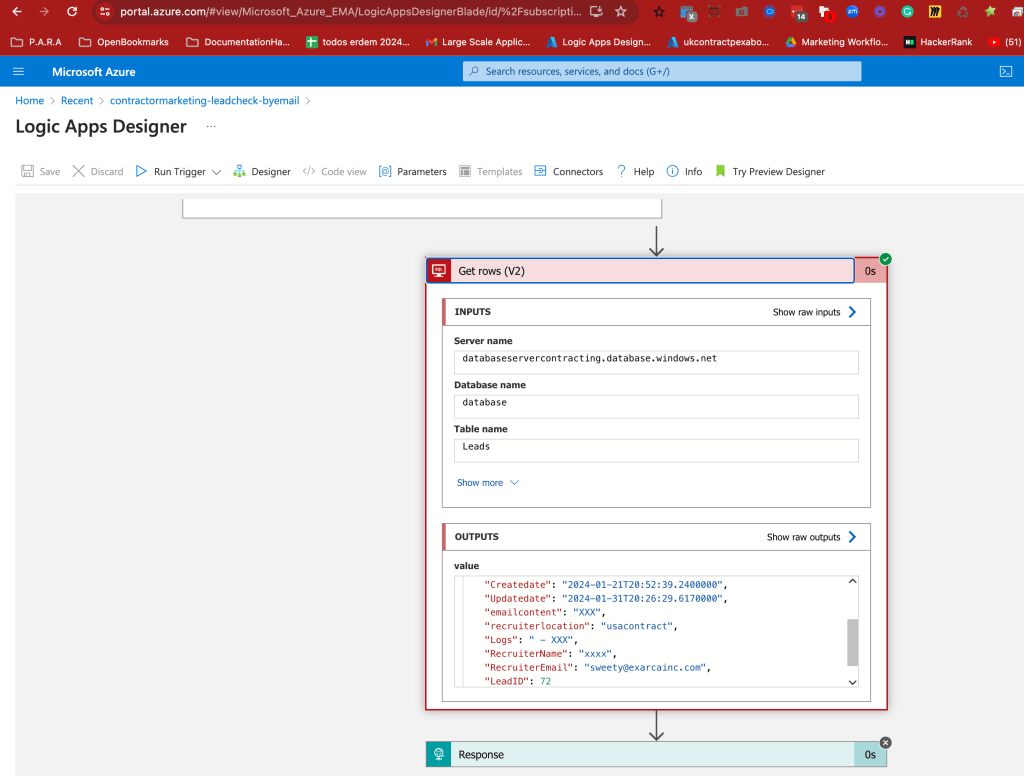Image resolution: width=1024 pixels, height=781 pixels.
Task: Click the Get rows 0s duration label
Action: [870, 271]
